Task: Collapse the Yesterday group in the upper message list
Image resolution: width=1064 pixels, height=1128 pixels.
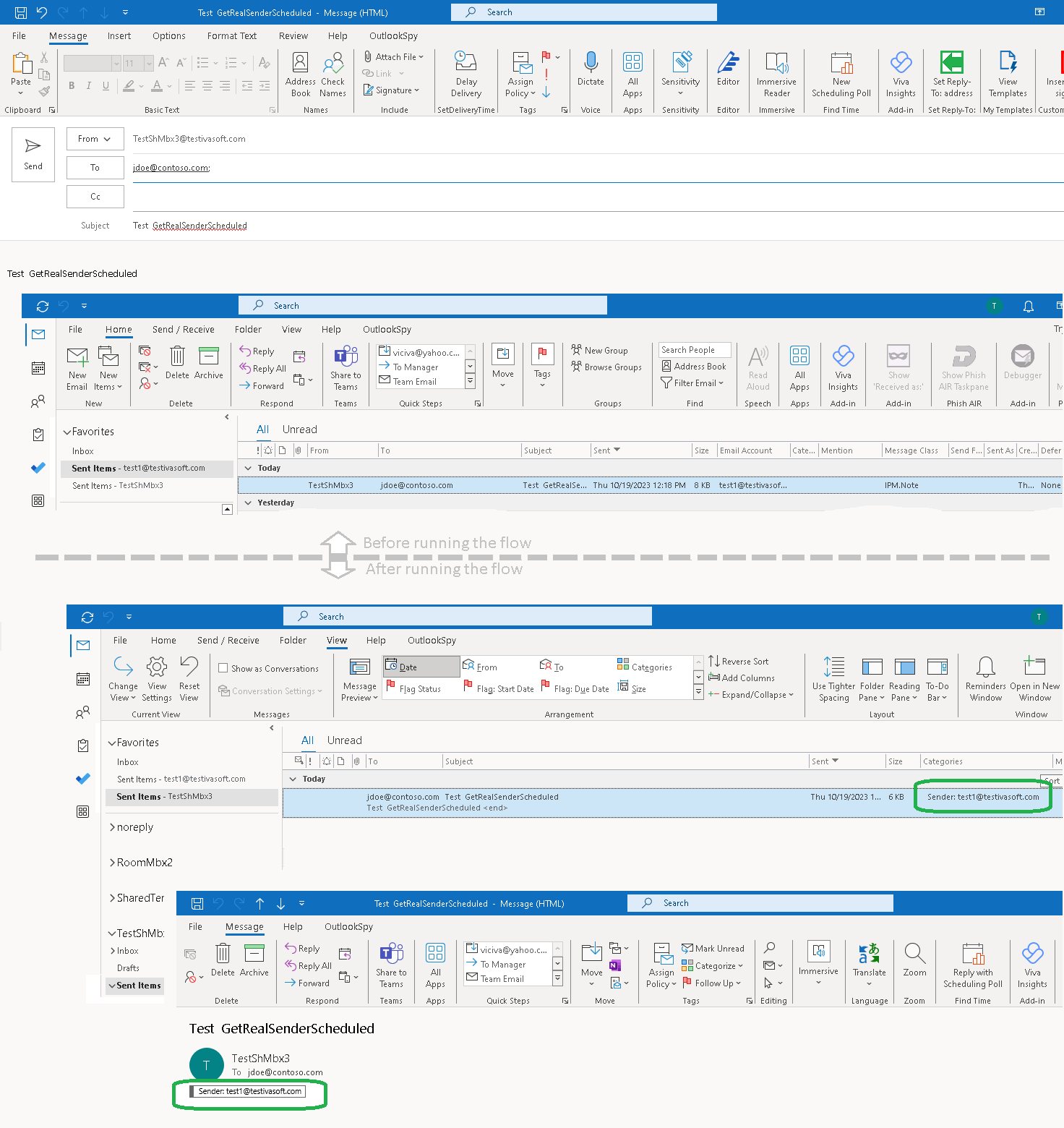Action: point(248,503)
